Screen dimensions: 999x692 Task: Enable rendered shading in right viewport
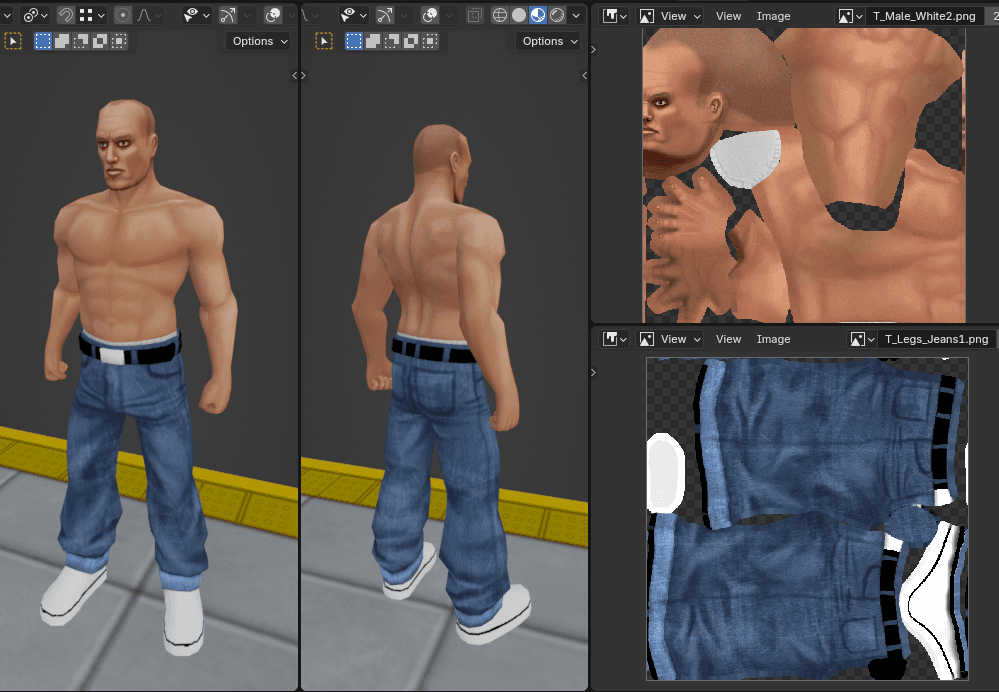tap(556, 15)
